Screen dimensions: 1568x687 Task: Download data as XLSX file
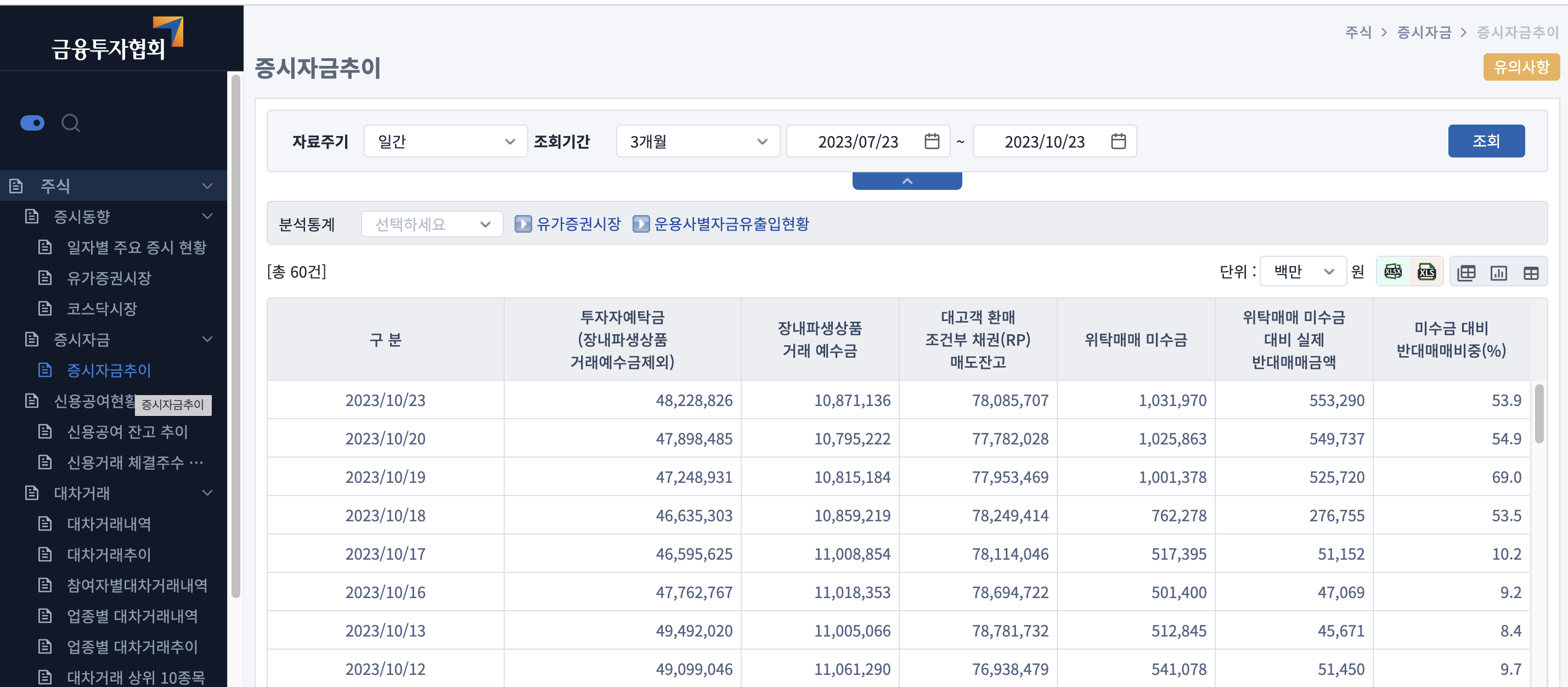point(1392,272)
